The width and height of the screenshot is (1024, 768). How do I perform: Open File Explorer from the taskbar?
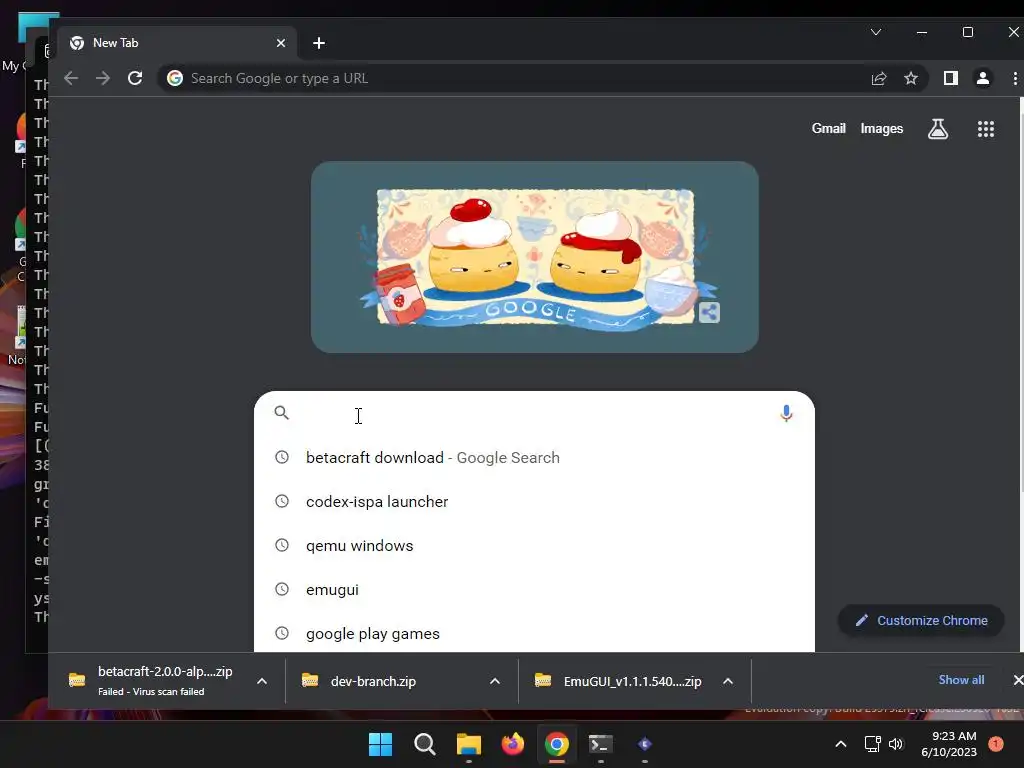tap(468, 744)
